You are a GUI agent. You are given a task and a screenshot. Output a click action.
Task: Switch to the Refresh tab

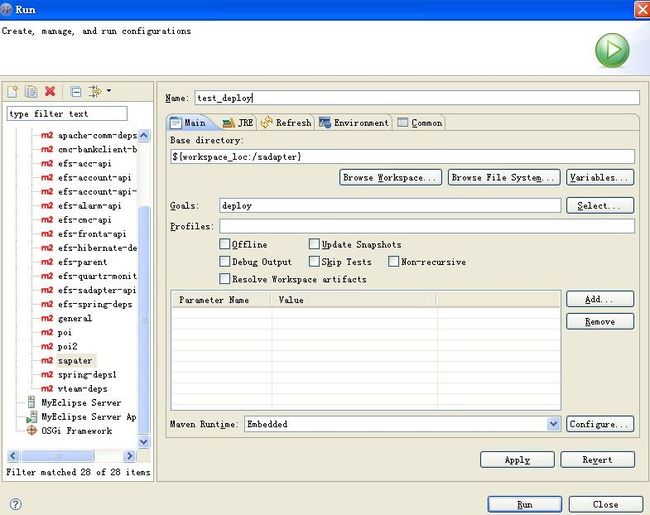tap(286, 123)
